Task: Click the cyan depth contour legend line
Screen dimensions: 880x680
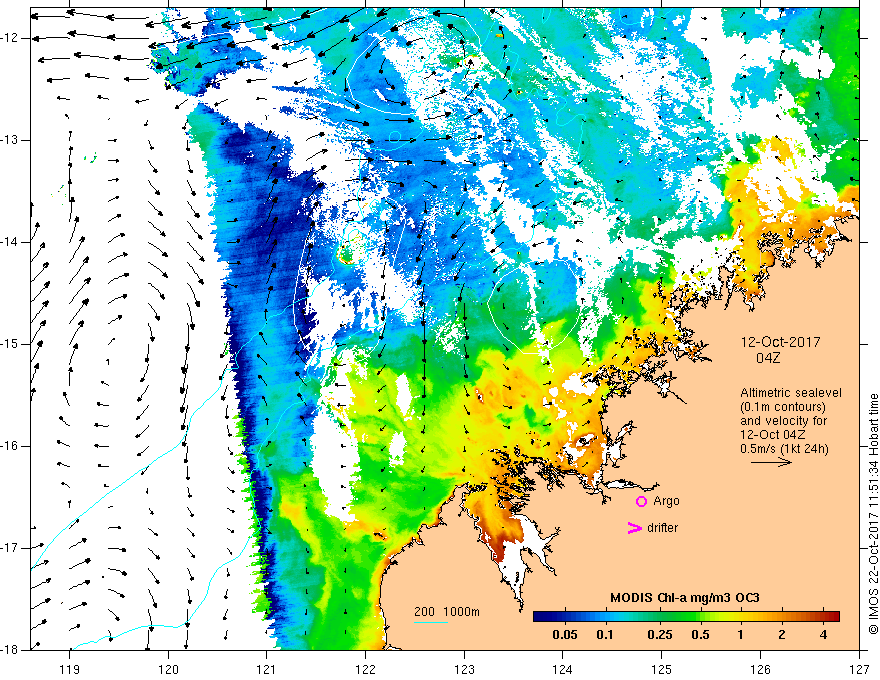Action: click(431, 622)
